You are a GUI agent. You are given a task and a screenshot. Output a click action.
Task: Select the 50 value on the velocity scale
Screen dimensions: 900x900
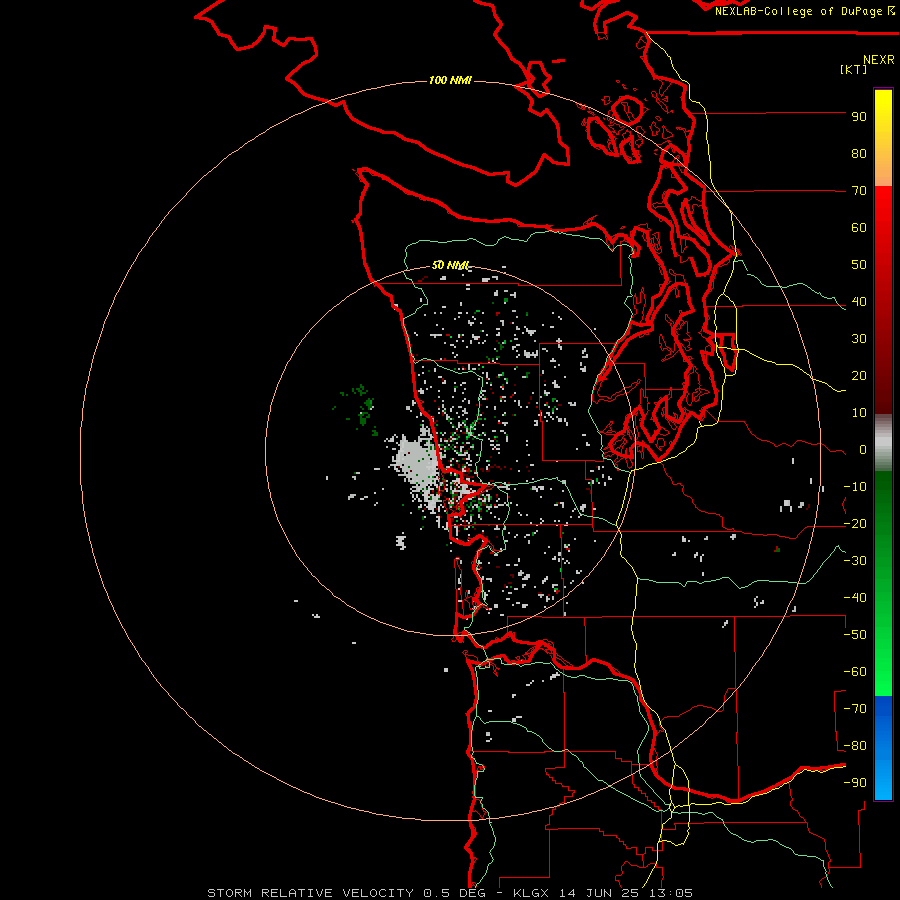[x=859, y=265]
